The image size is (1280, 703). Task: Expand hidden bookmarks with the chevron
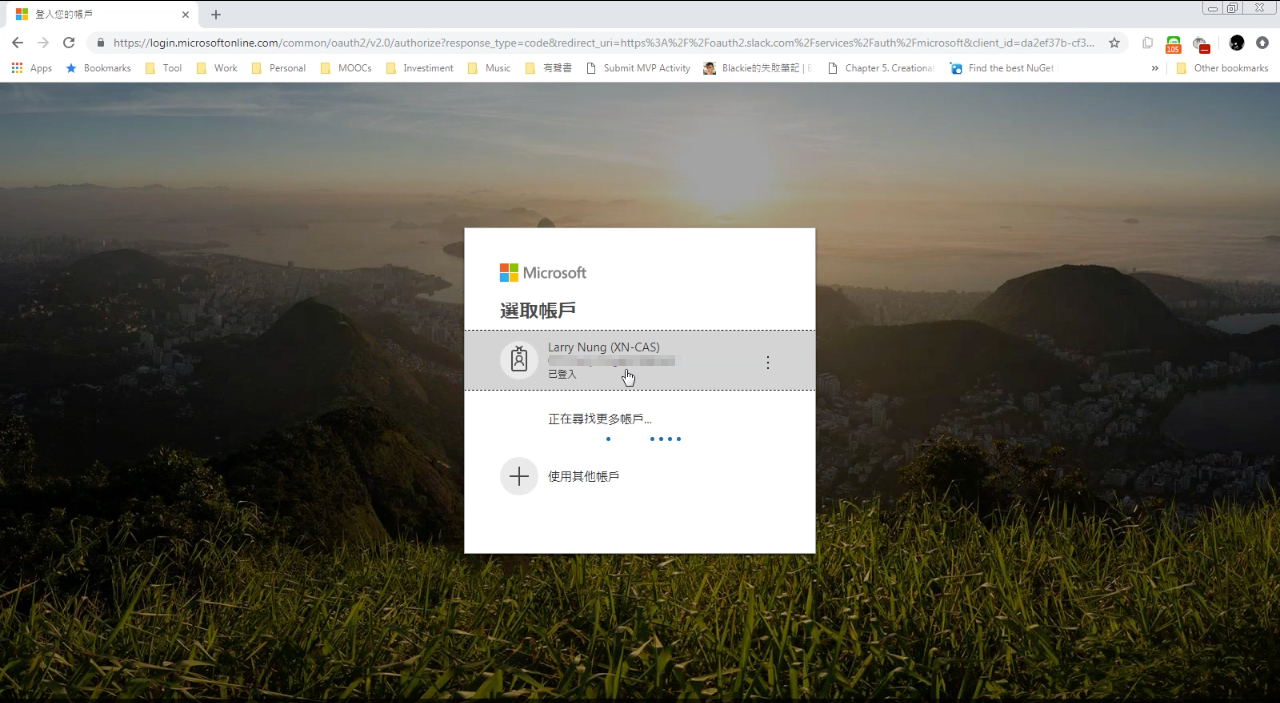(x=1155, y=68)
